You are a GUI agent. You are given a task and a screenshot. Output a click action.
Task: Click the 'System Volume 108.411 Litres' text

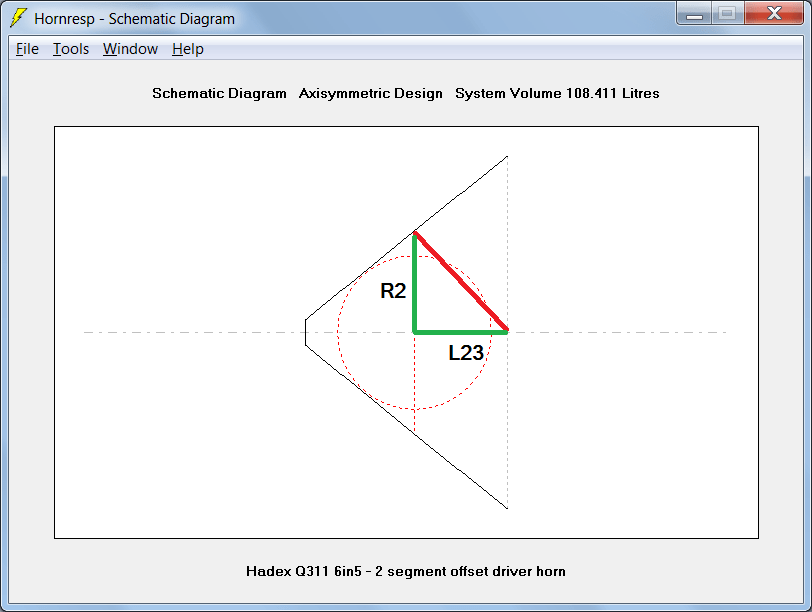point(557,93)
